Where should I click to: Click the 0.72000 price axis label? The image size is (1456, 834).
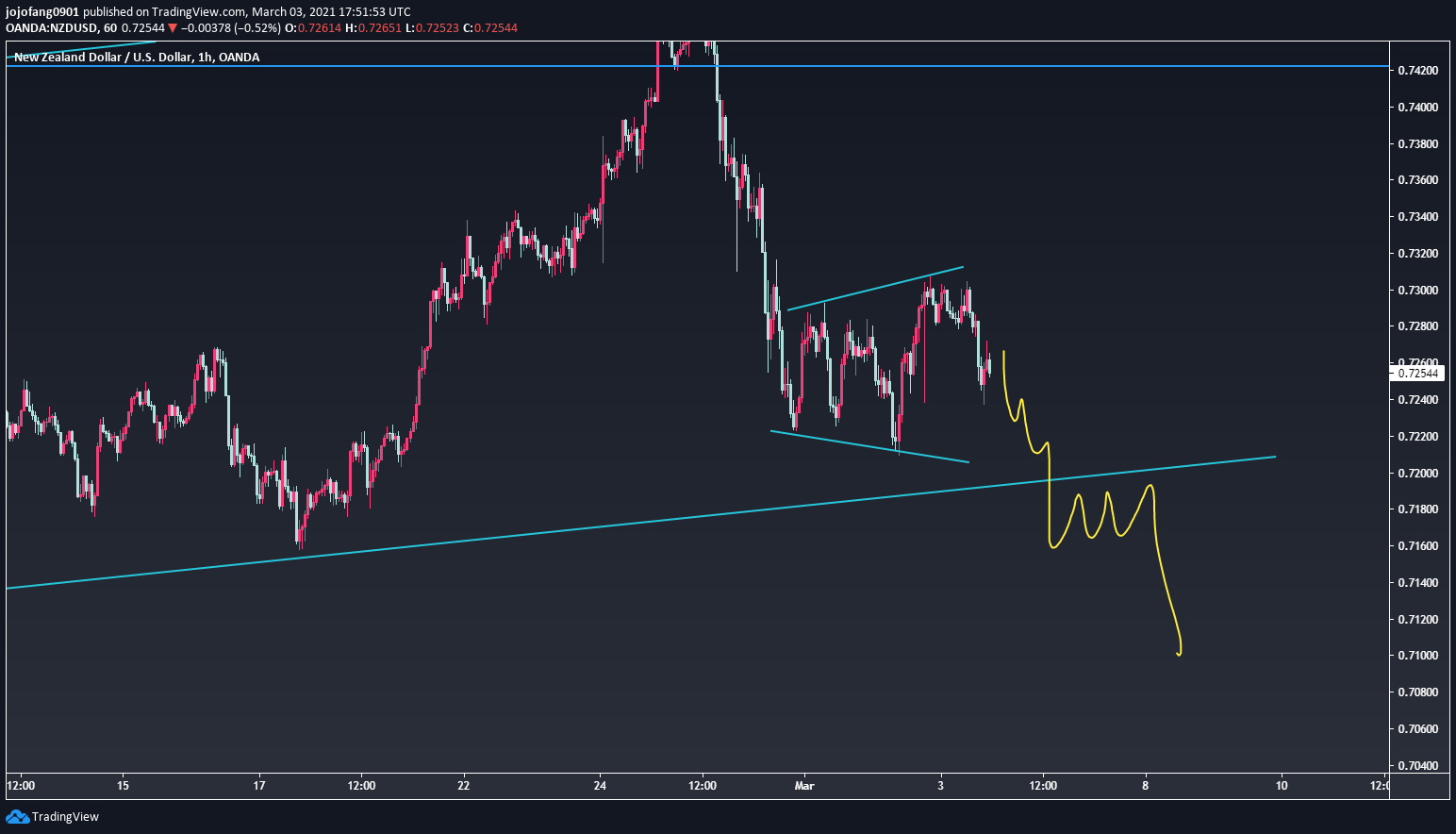tap(1417, 473)
